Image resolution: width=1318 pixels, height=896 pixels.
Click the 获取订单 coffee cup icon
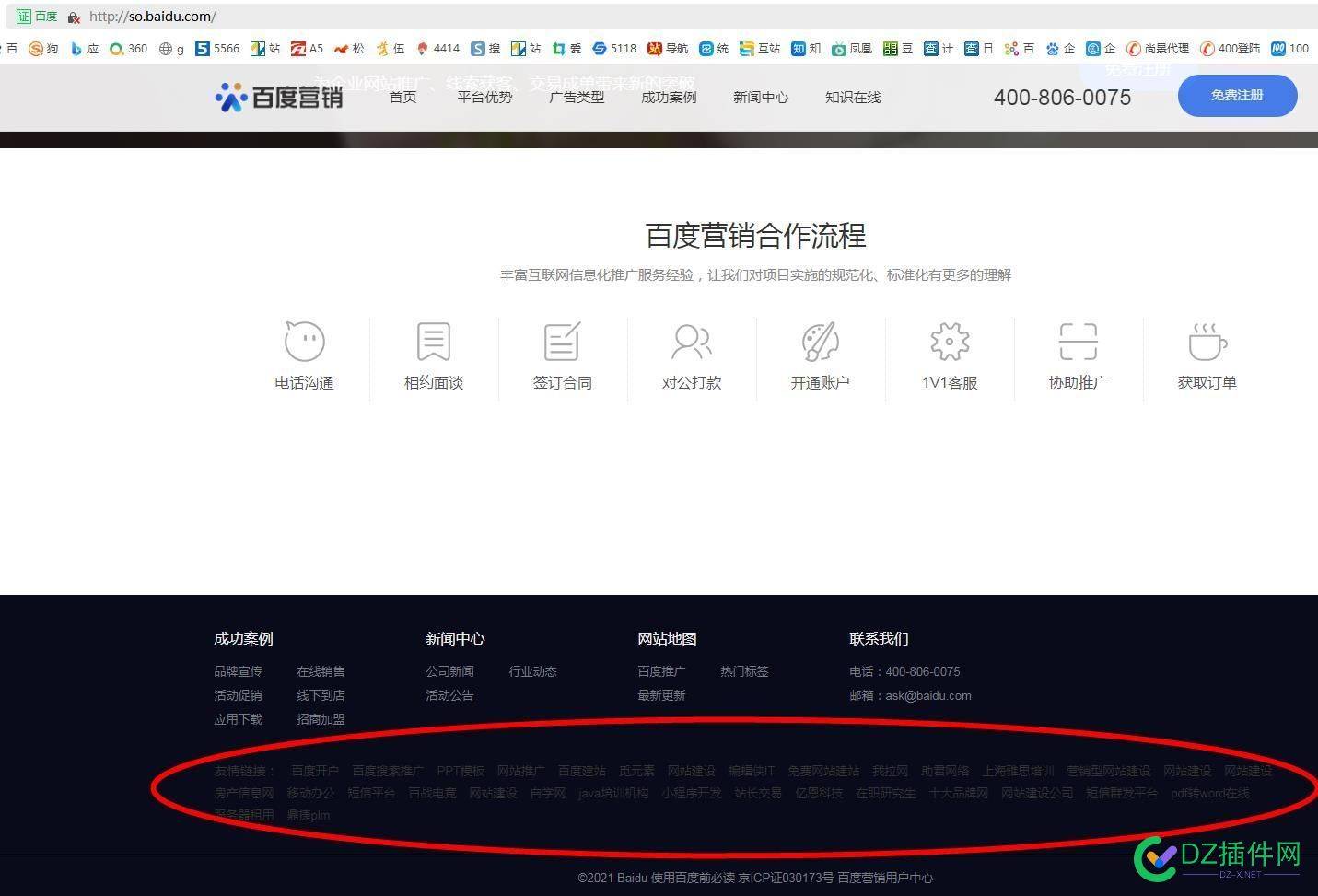[x=1207, y=342]
